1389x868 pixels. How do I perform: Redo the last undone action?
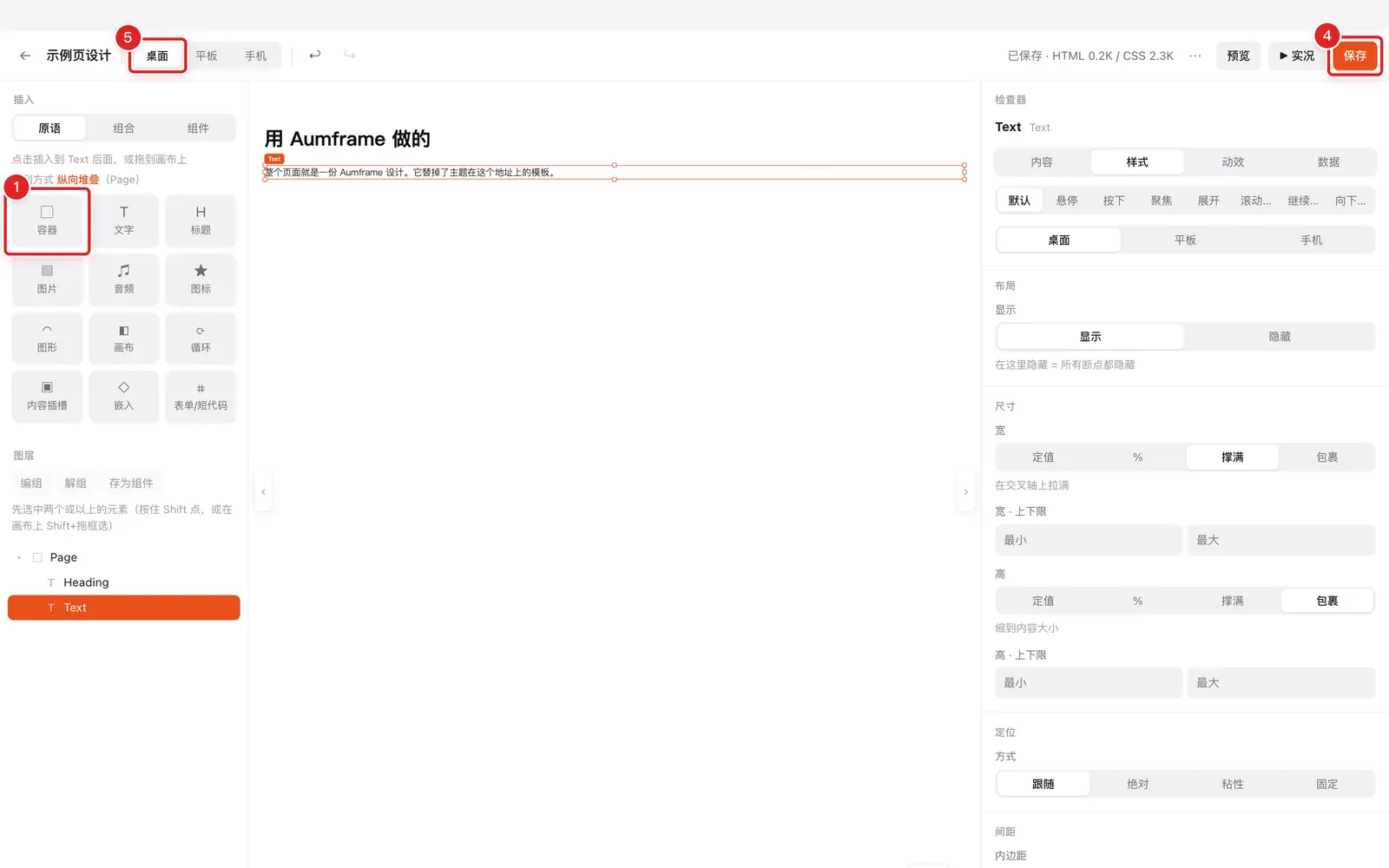[x=350, y=55]
